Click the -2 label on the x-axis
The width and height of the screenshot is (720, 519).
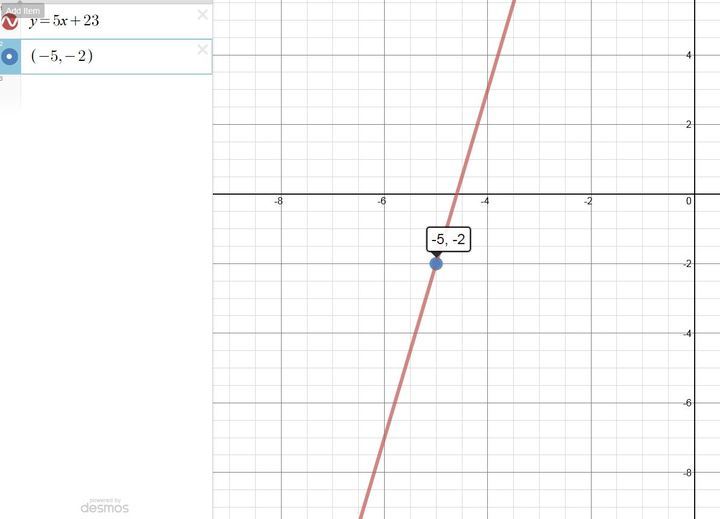coord(587,202)
